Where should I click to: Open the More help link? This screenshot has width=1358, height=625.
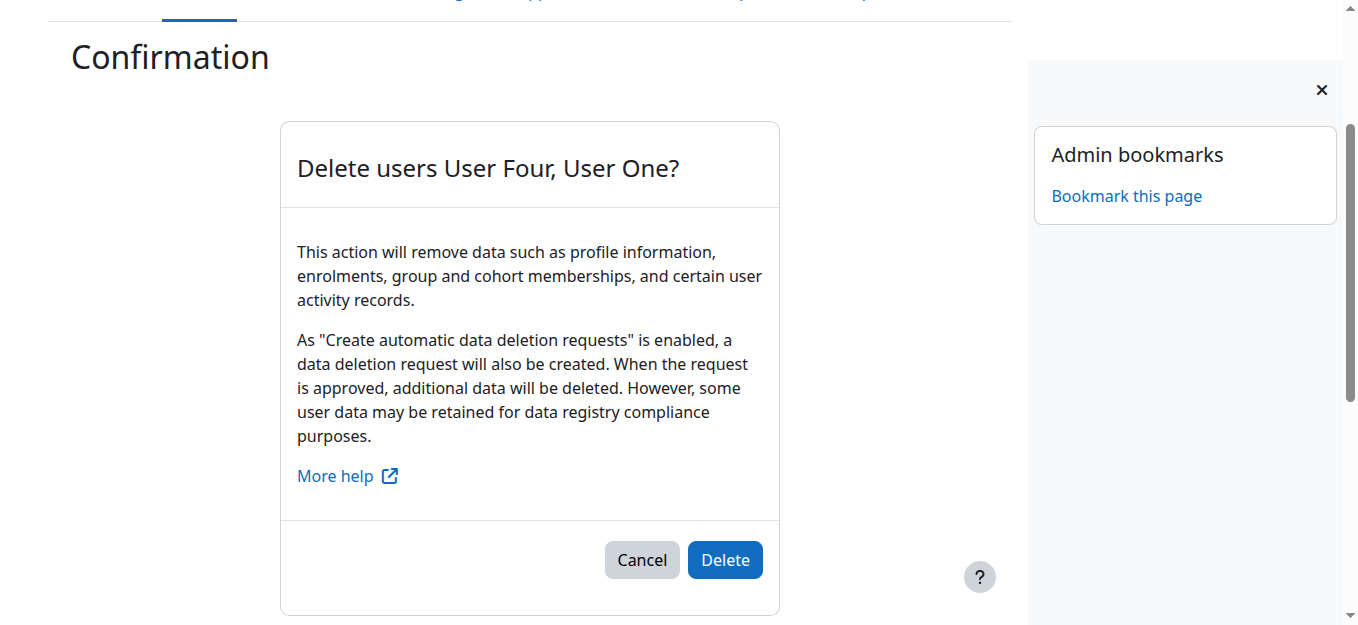coord(335,476)
